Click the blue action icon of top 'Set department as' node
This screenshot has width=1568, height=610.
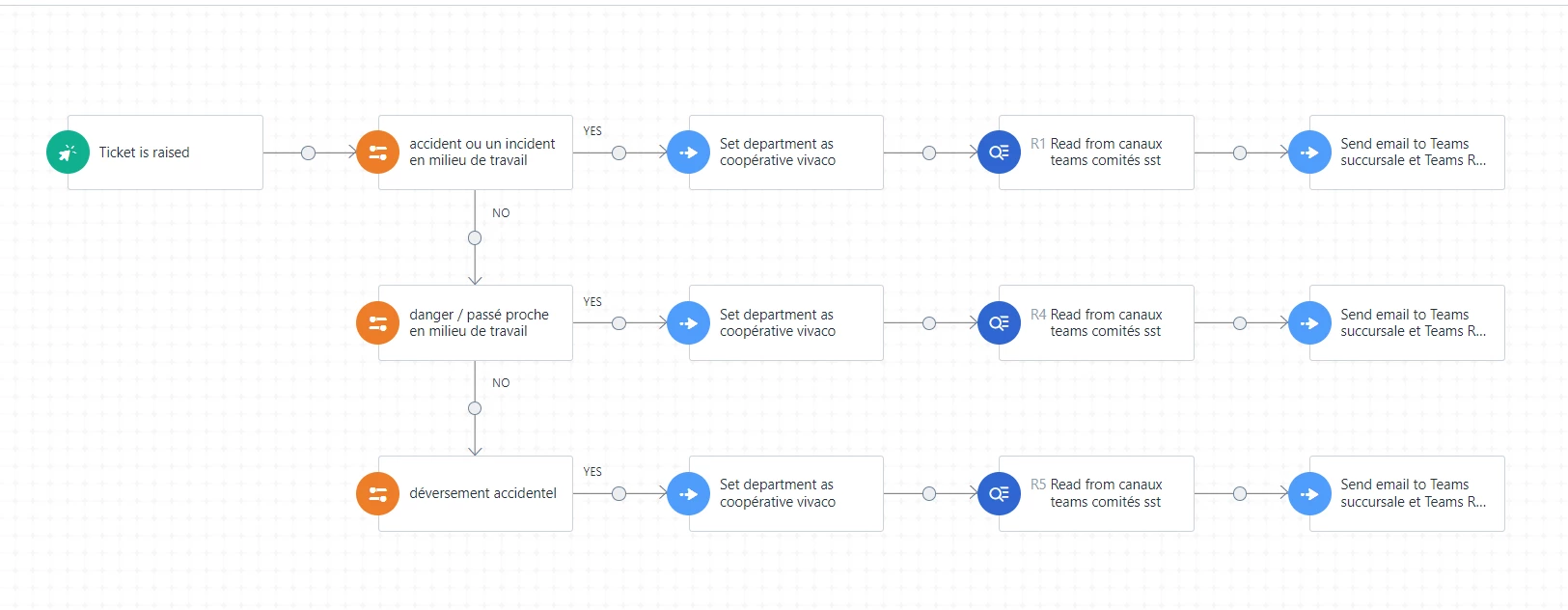point(688,152)
